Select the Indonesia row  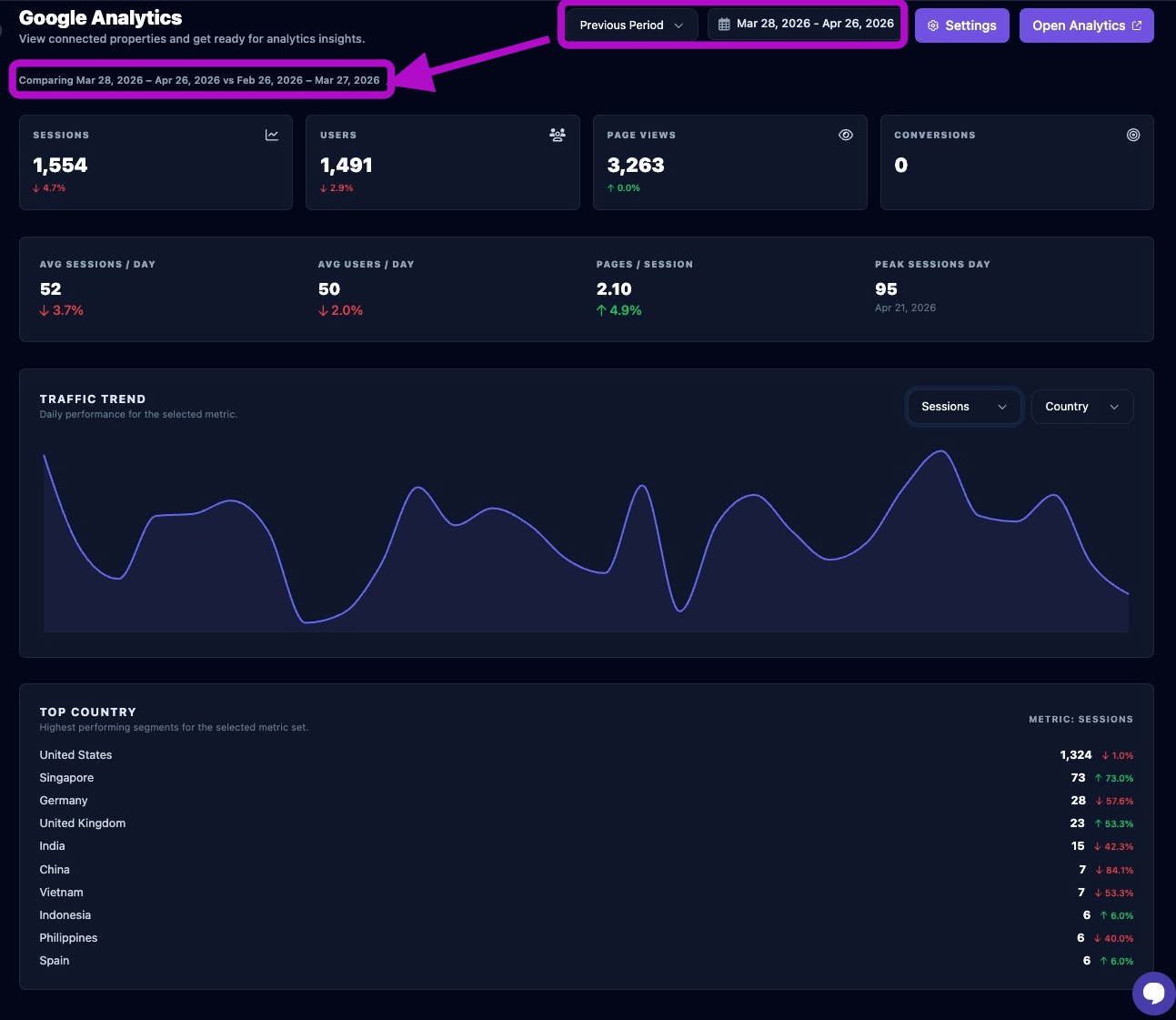[x=587, y=915]
